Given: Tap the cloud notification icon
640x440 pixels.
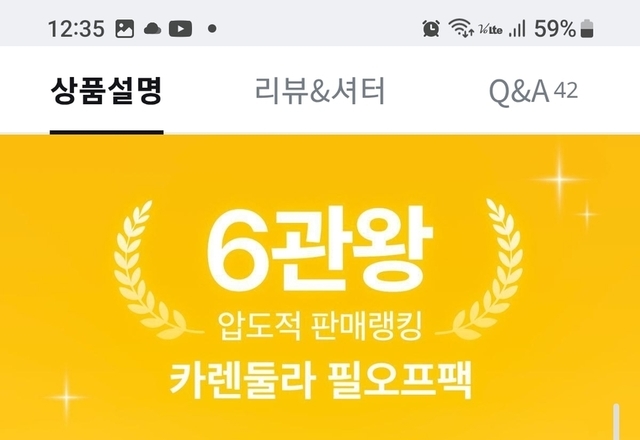Looking at the screenshot, I should pyautogui.click(x=152, y=29).
